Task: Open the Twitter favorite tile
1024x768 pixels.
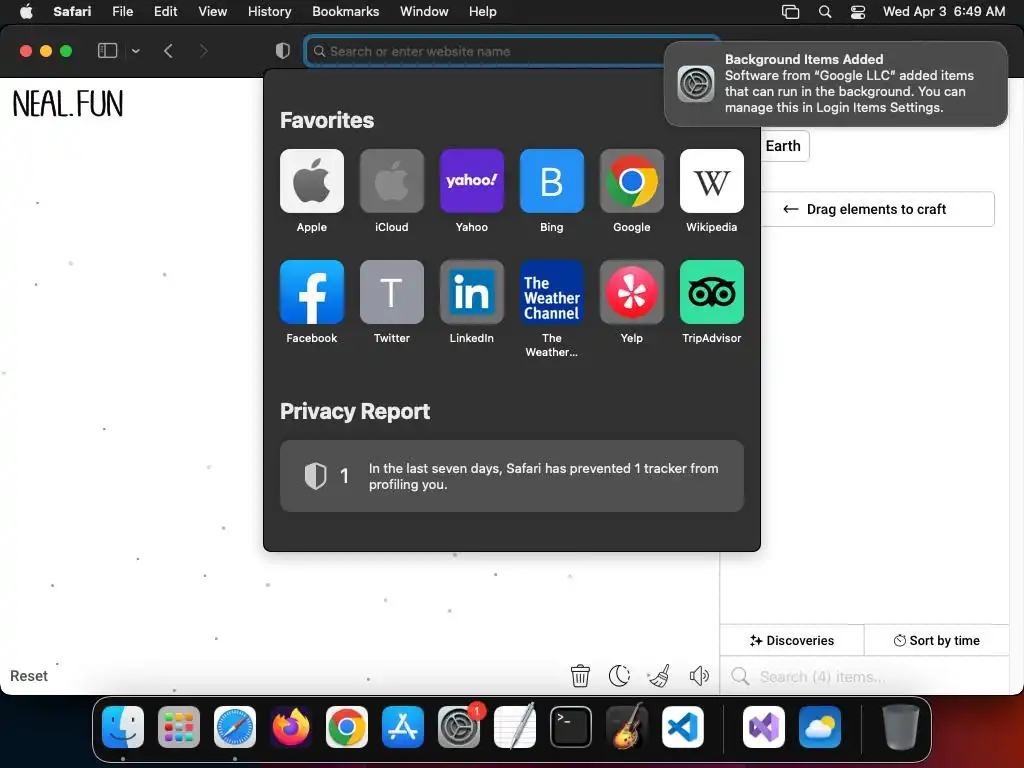Action: [x=391, y=292]
